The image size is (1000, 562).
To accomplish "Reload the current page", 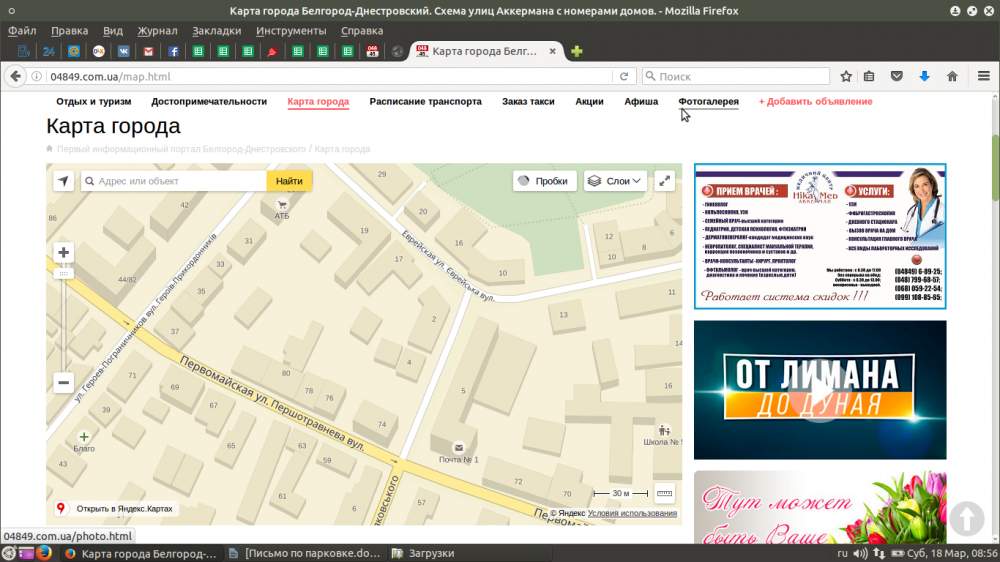I will (x=624, y=76).
